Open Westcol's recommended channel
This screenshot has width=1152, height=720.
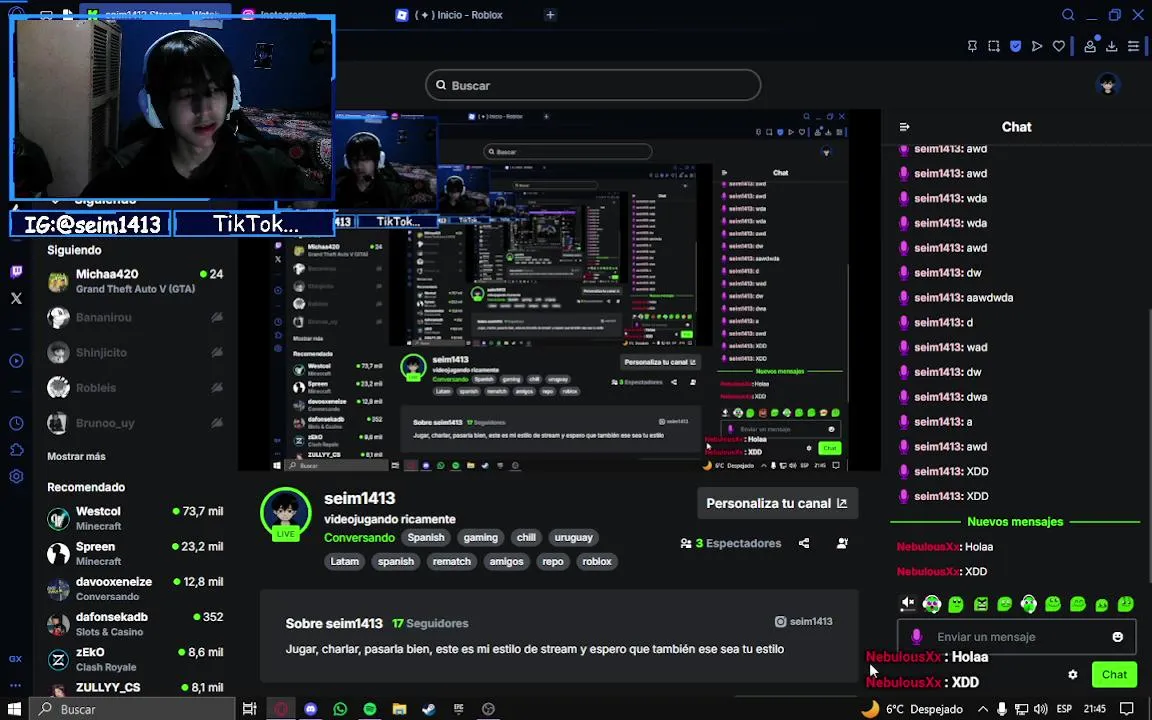pos(134,518)
